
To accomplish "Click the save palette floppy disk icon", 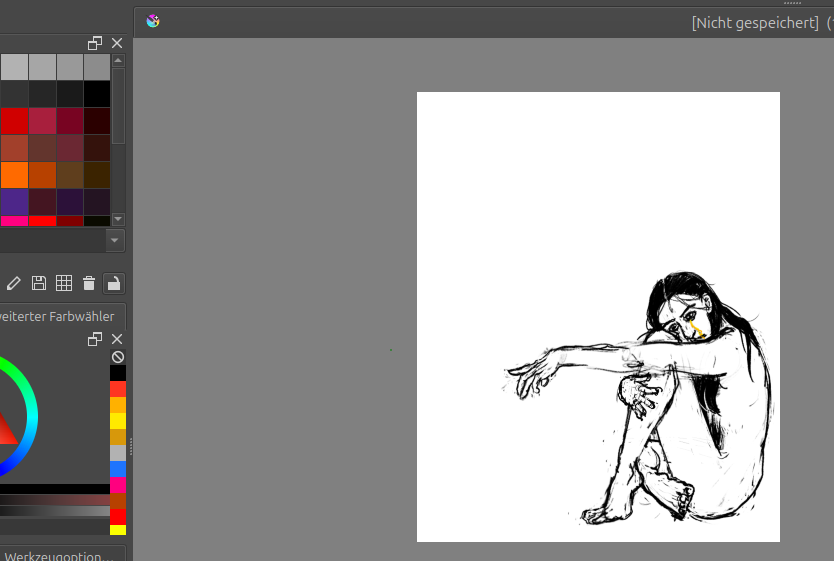I will (x=39, y=283).
